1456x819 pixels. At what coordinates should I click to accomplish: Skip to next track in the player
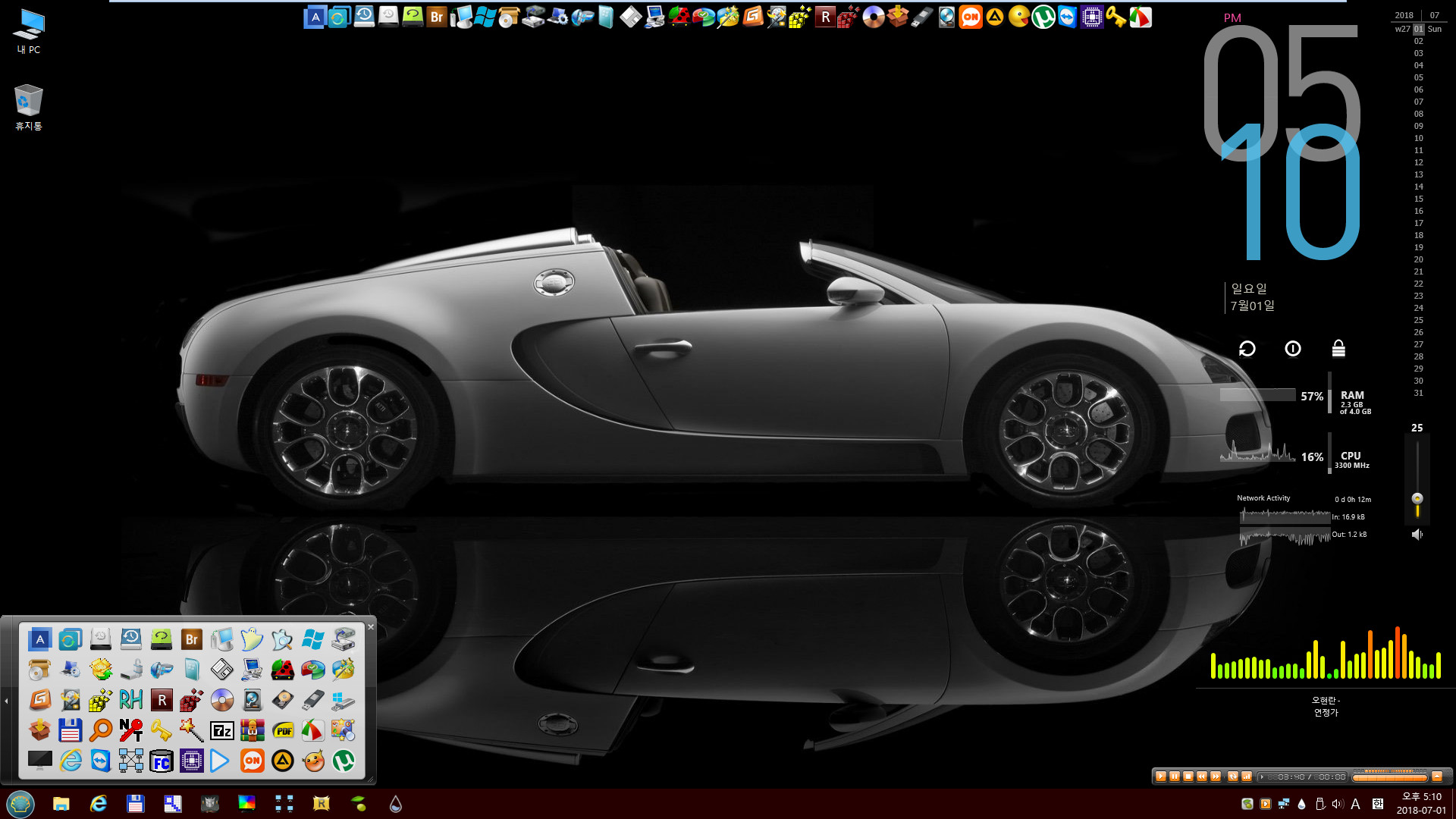pyautogui.click(x=1216, y=776)
